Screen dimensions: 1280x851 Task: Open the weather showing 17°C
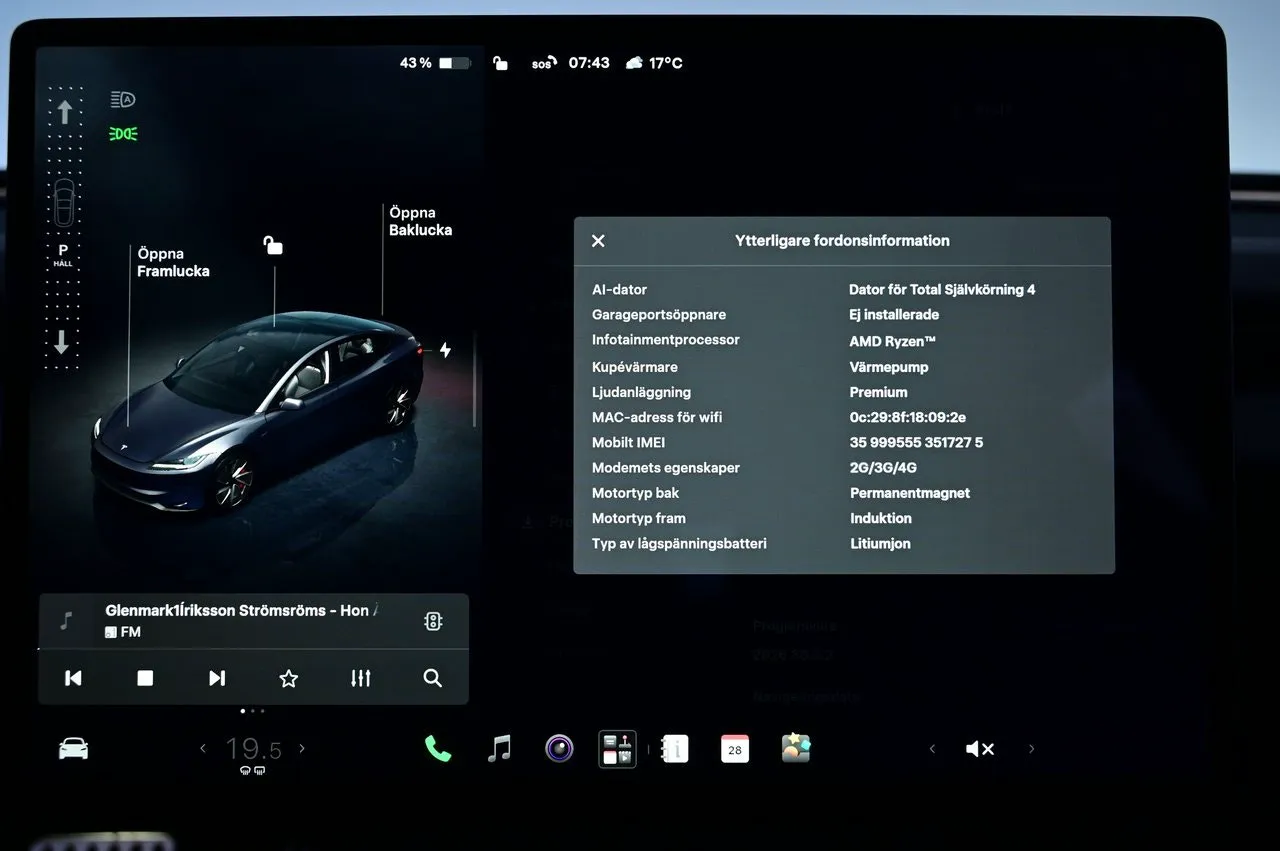(x=654, y=63)
